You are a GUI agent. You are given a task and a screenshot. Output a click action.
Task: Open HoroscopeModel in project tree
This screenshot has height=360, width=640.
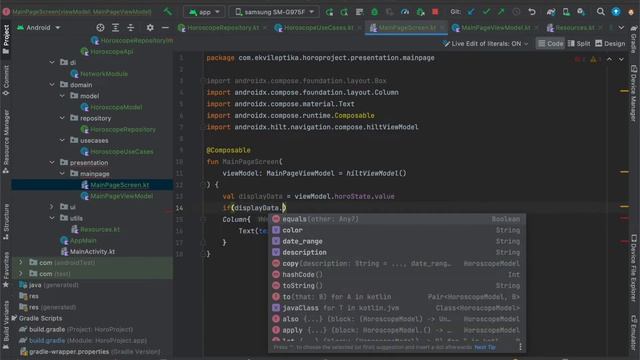click(116, 107)
